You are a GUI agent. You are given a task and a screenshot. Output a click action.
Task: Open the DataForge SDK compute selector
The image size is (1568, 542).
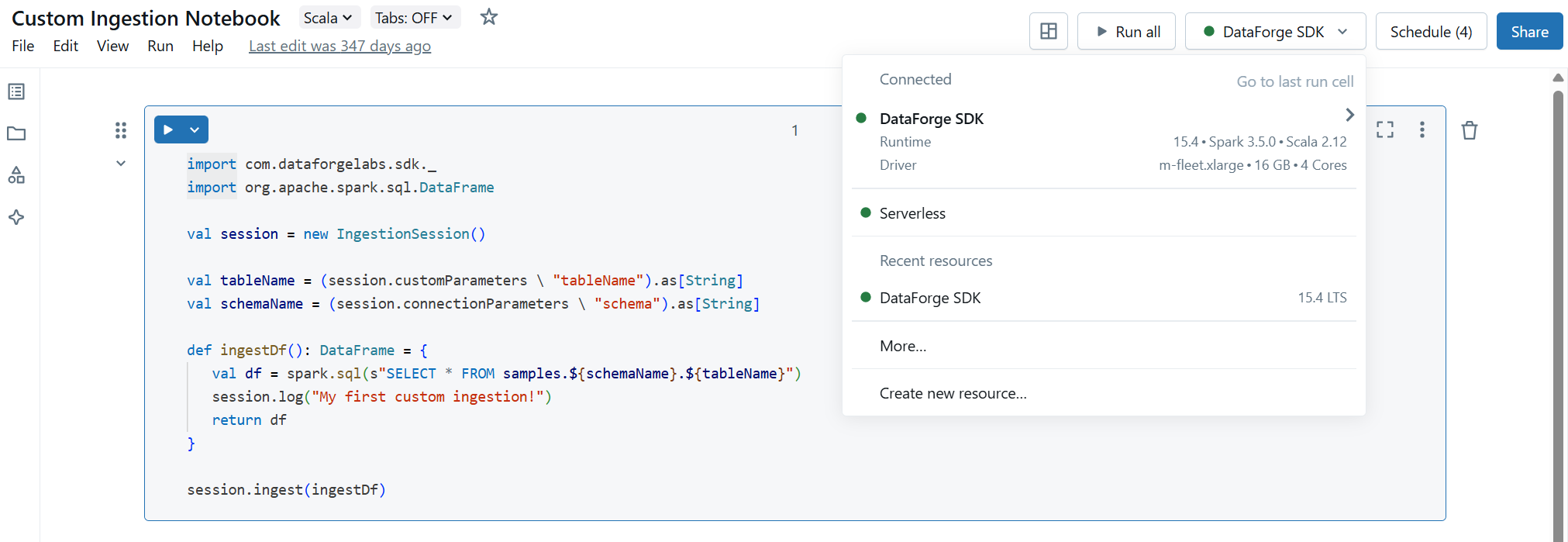[x=1275, y=32]
